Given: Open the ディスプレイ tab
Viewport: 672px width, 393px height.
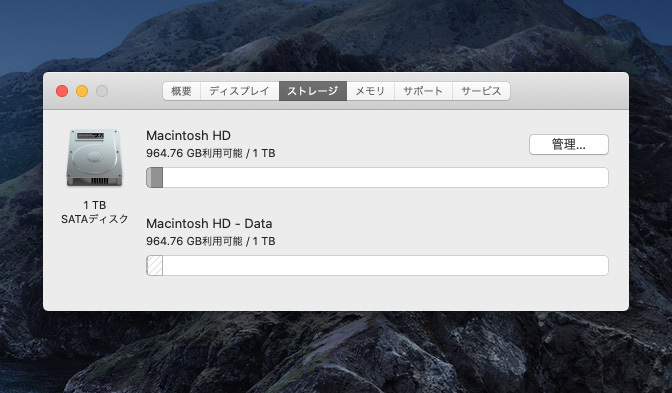Looking at the screenshot, I should (x=240, y=91).
